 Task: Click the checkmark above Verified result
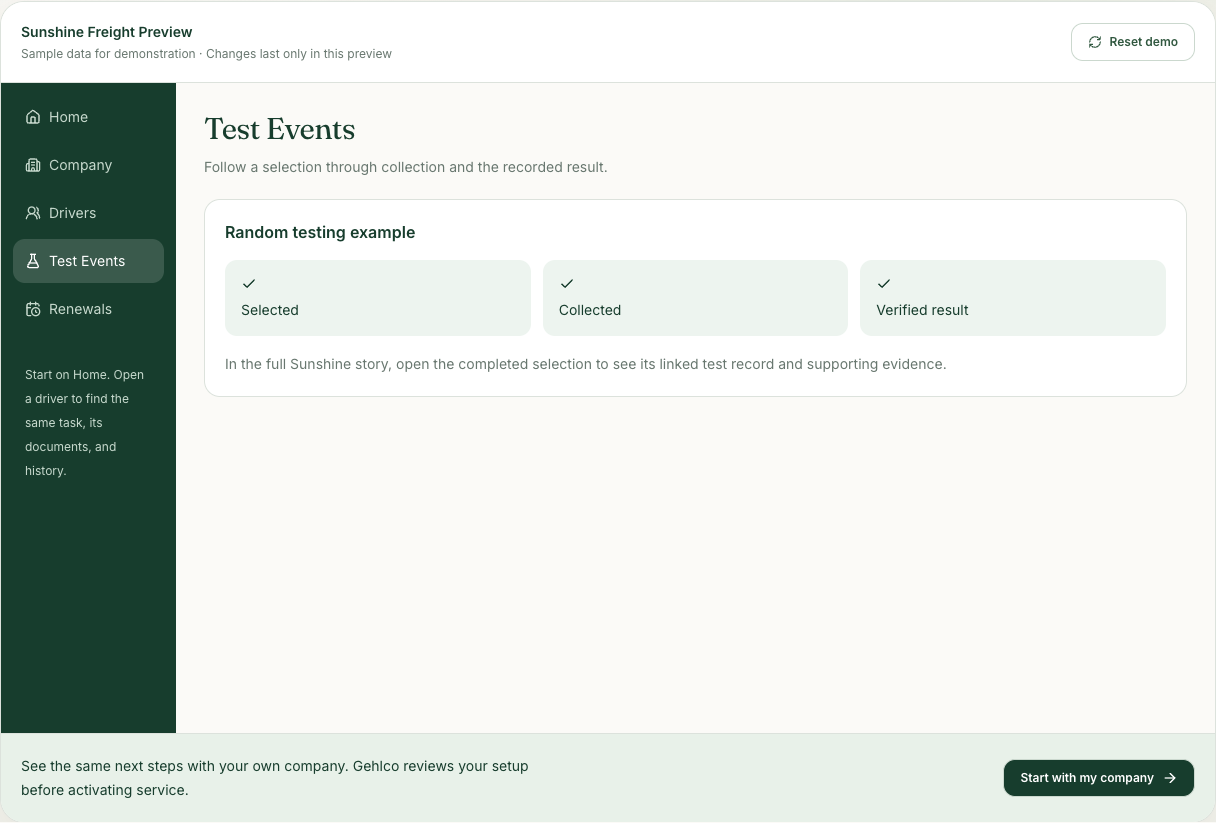point(884,284)
